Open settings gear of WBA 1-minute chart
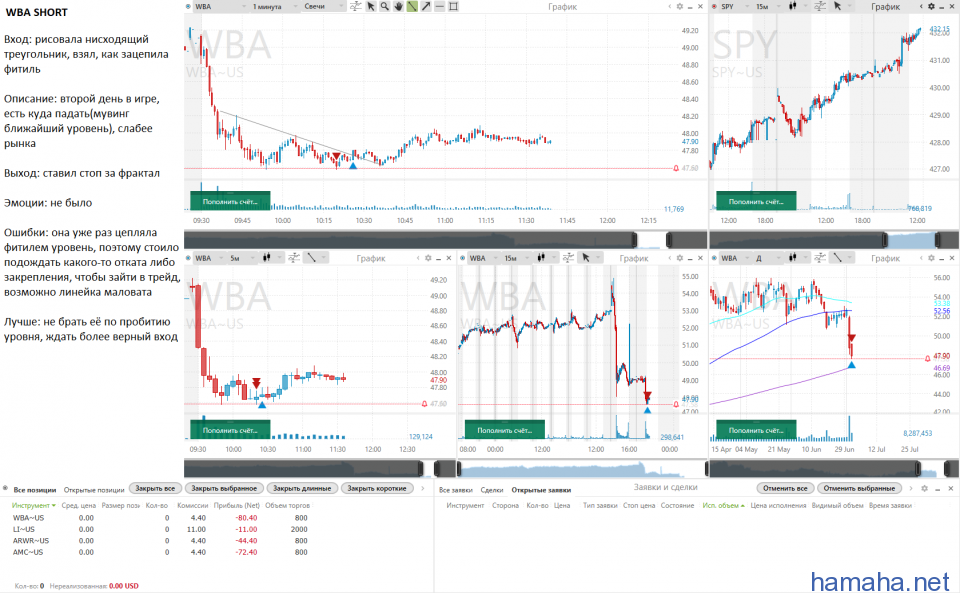This screenshot has height=593, width=960. point(680,6)
